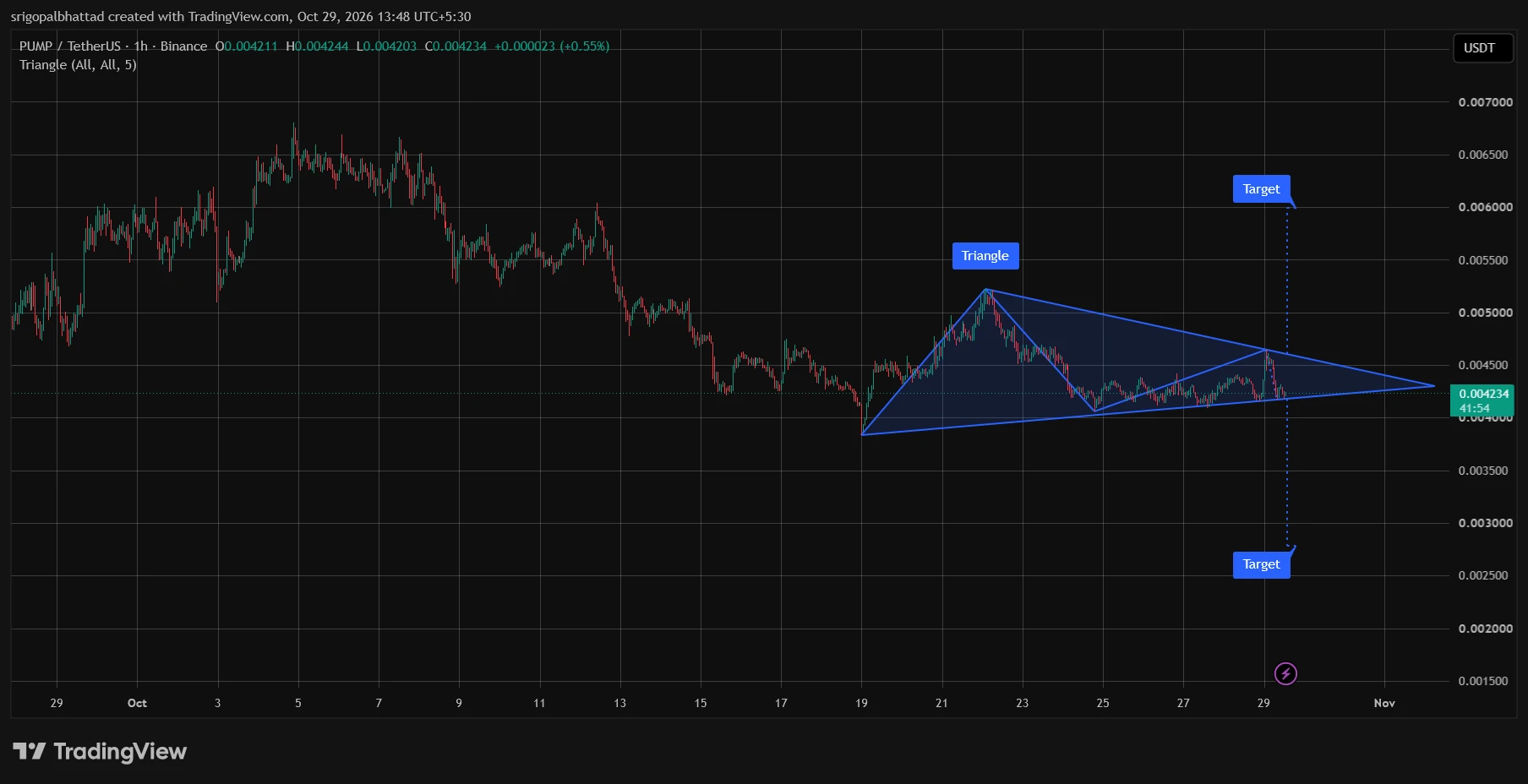Image resolution: width=1528 pixels, height=784 pixels.
Task: Click date 21 on the time axis
Action: click(941, 703)
